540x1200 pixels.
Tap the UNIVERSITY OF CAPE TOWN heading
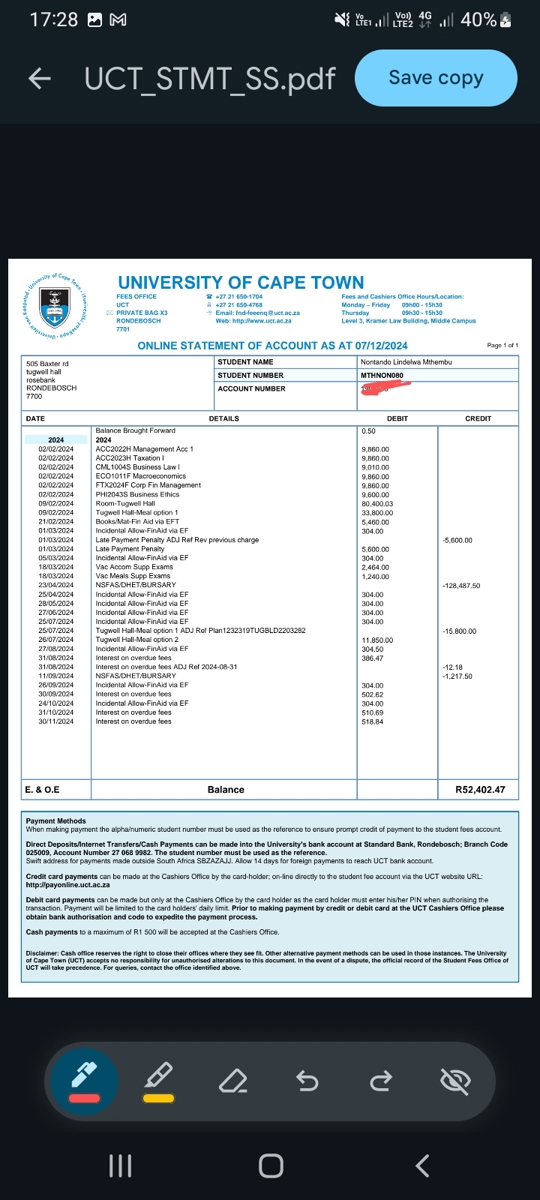pos(240,283)
